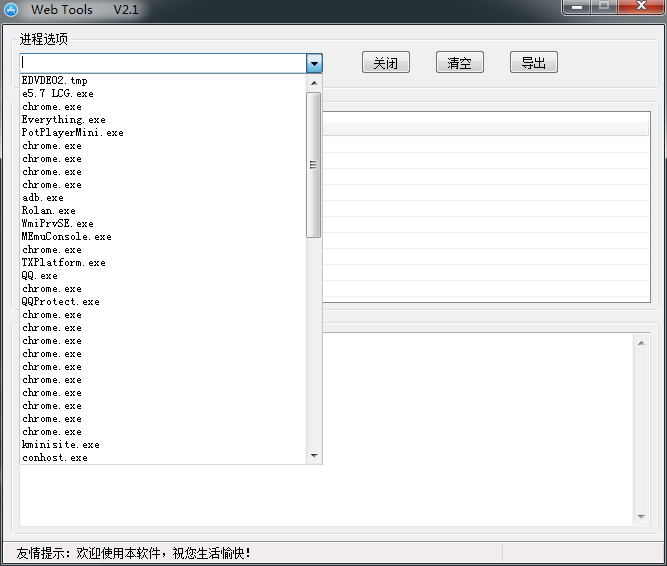Click the lower text area scroll-up arrow
The height and width of the screenshot is (566, 667).
(x=641, y=343)
